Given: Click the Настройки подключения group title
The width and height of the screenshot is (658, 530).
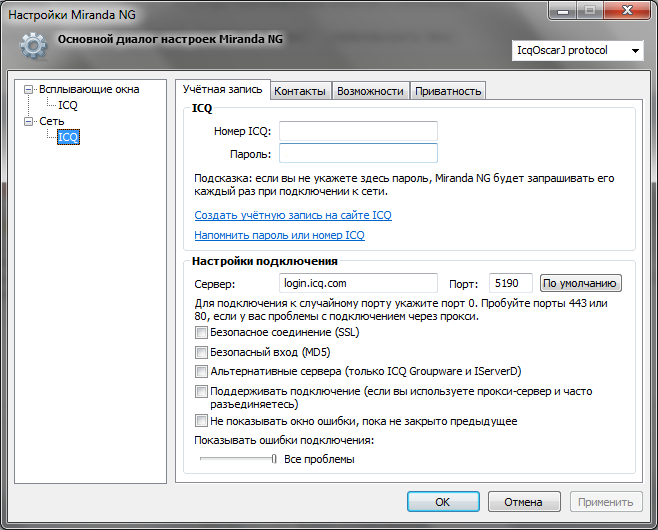Looking at the screenshot, I should click(265, 261).
